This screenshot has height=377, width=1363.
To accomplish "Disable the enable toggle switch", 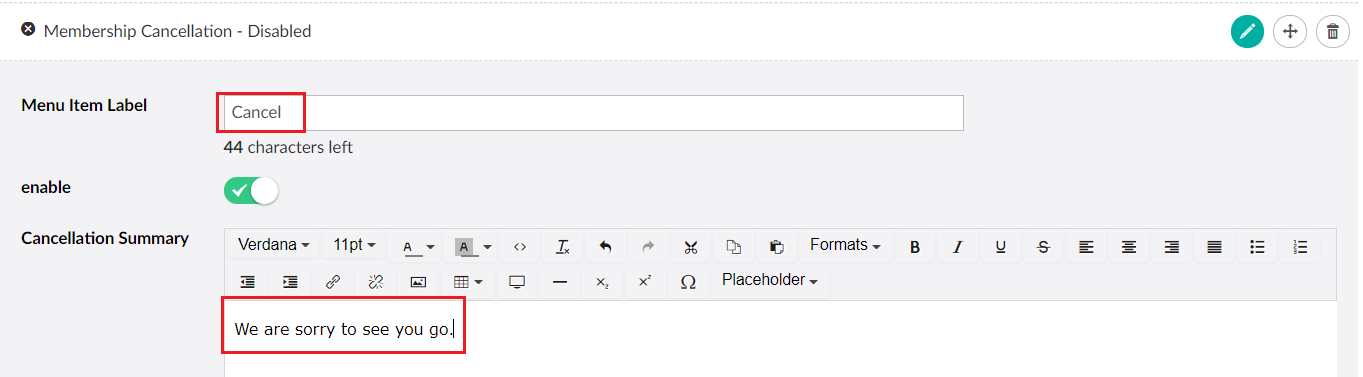I will 251,190.
